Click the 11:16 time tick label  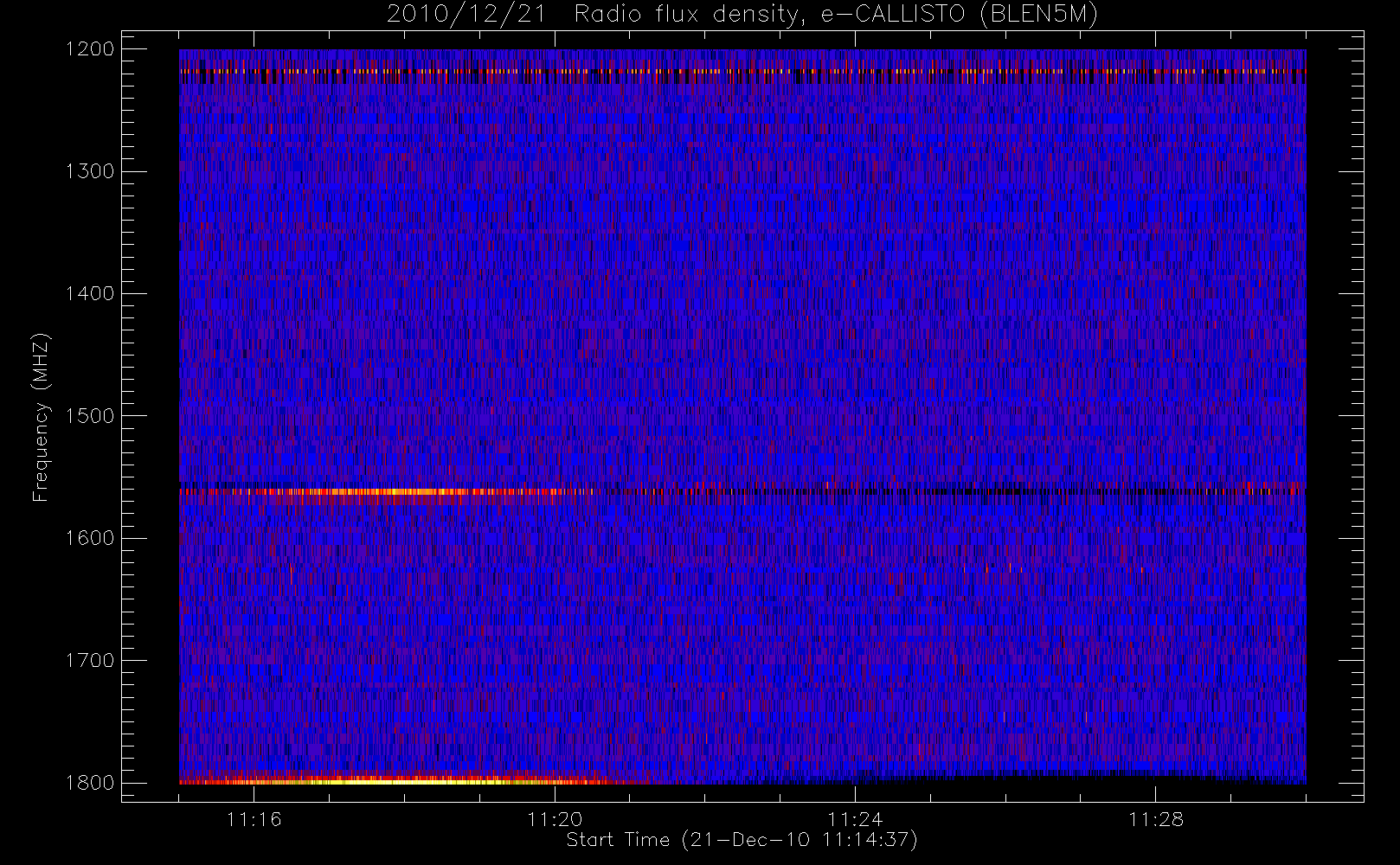[254, 819]
